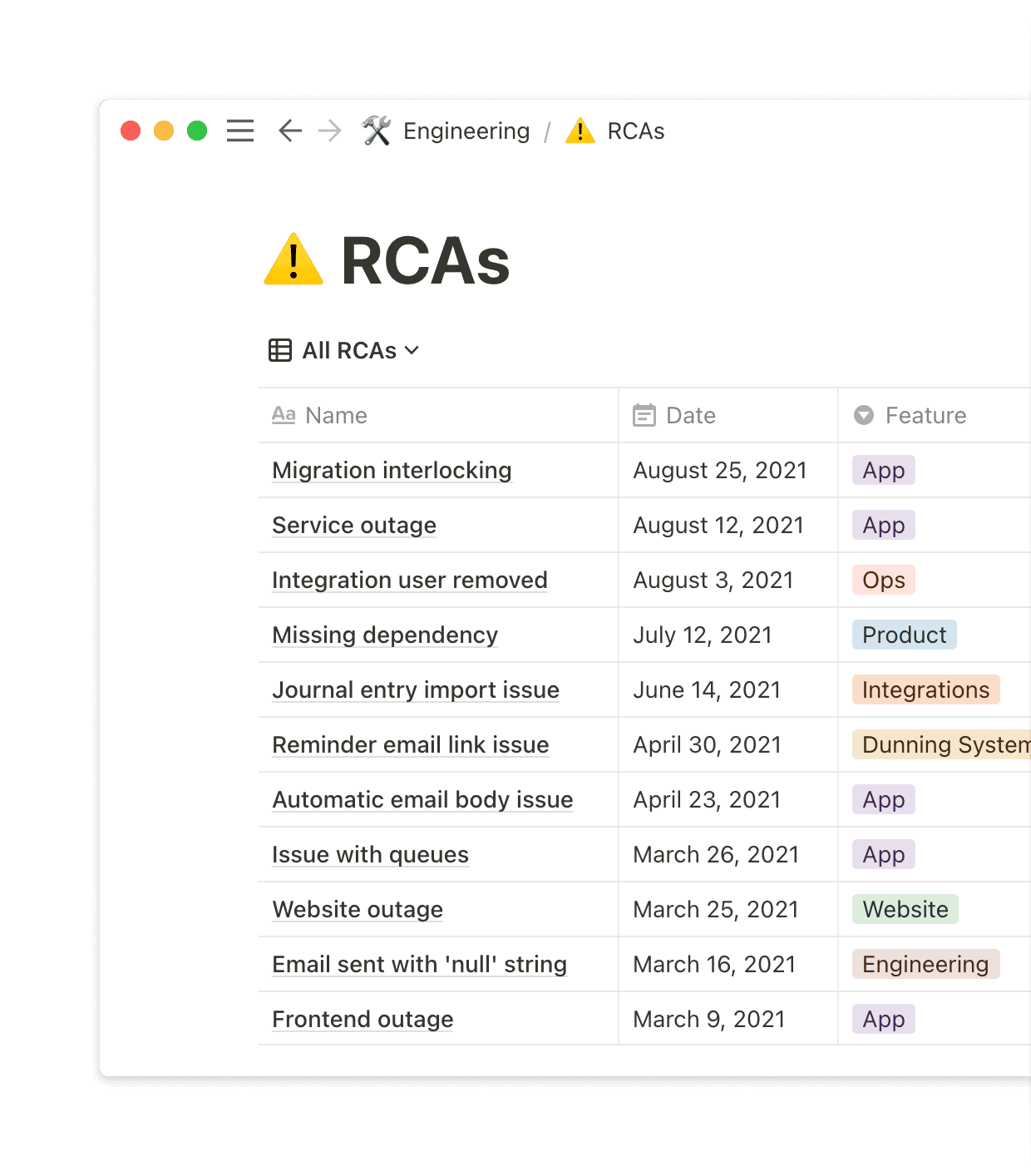Screen dimensions: 1031x1176
Task: Select the RCAs breadcrumb item
Action: tap(636, 131)
